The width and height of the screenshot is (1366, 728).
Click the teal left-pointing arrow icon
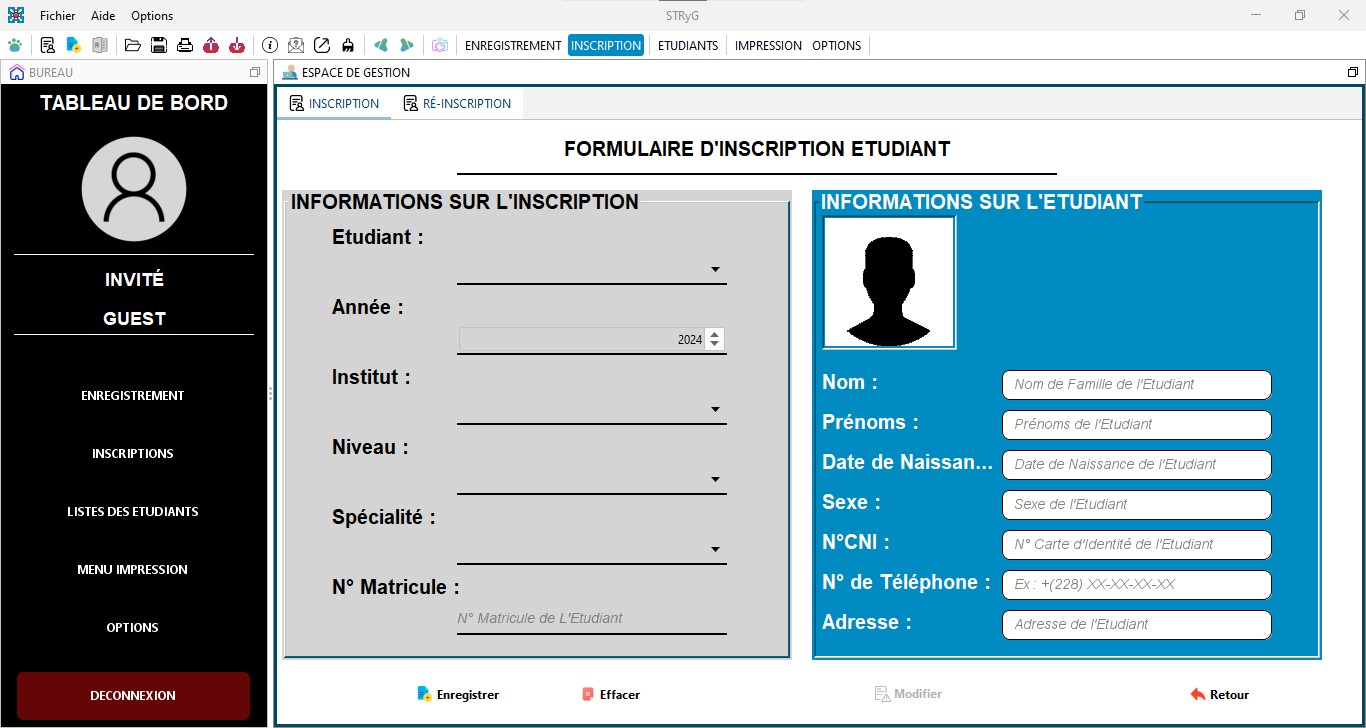381,45
